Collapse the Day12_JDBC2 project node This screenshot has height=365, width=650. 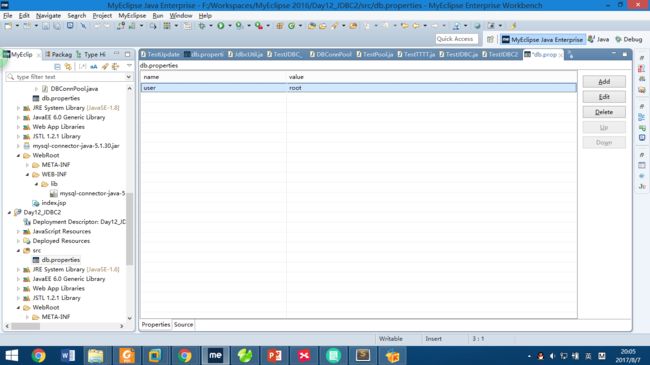pos(9,212)
